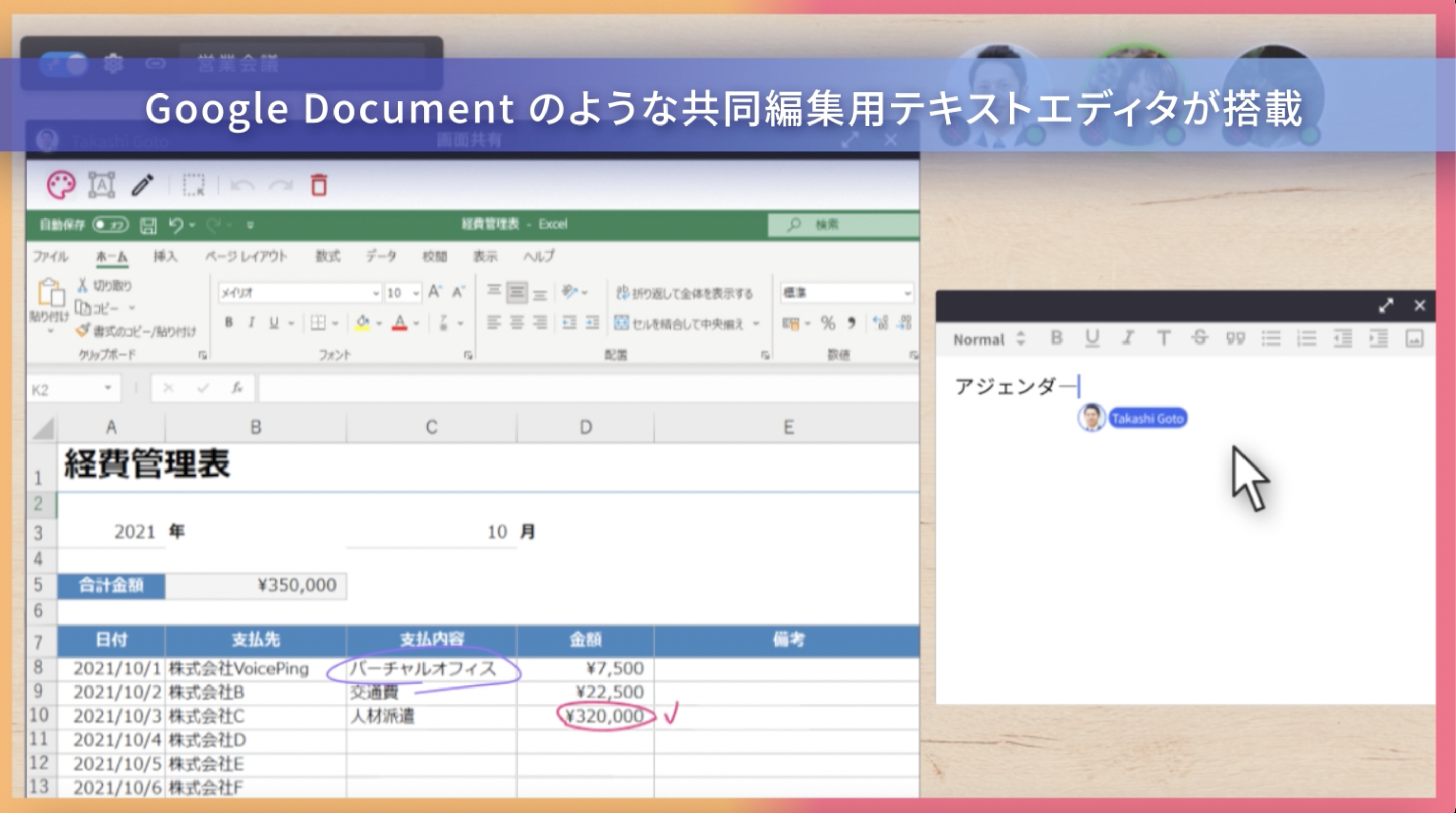Image resolution: width=1456 pixels, height=813 pixels.
Task: Insert numbered list in the text editor
Action: pos(1307,338)
